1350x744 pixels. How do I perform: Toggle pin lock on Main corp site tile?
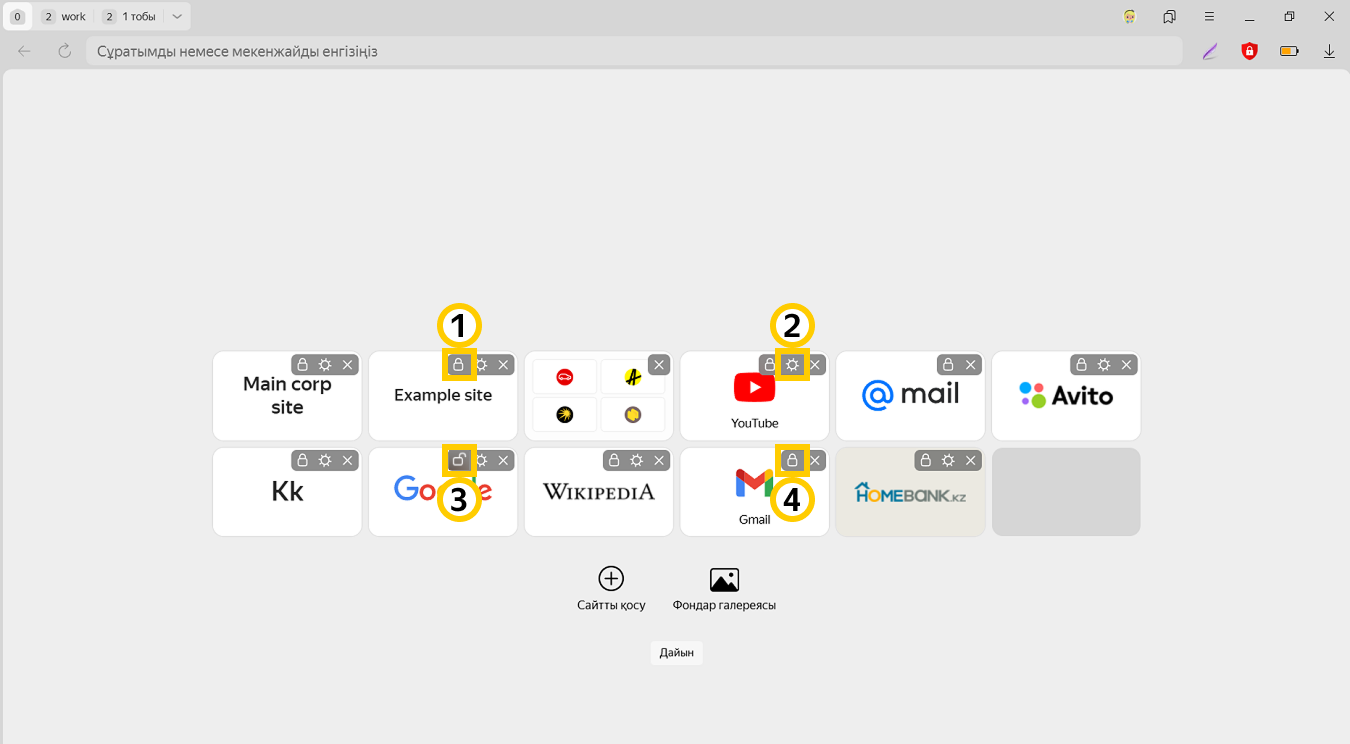tap(302, 365)
